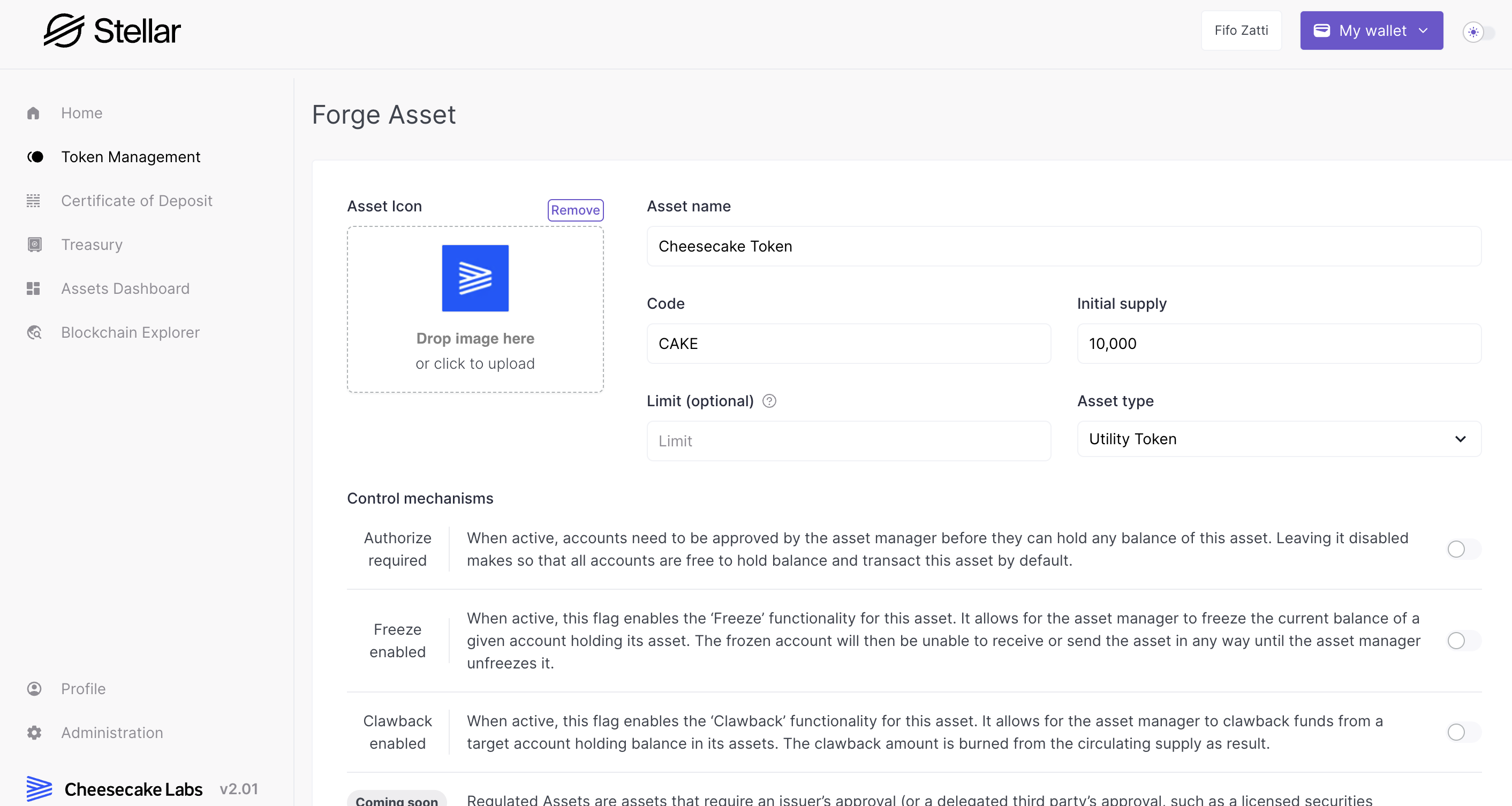Remove the uploaded asset icon
The height and width of the screenshot is (806, 1512).
click(574, 210)
